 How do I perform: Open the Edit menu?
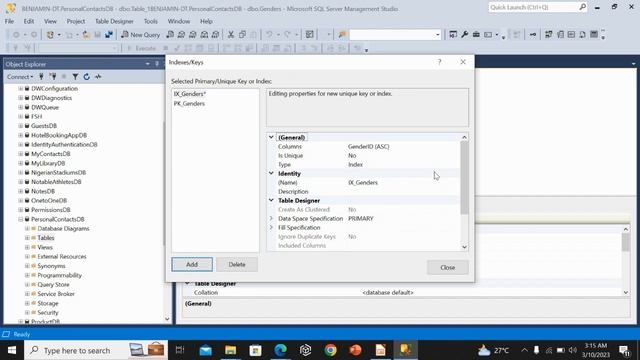[x=29, y=21]
